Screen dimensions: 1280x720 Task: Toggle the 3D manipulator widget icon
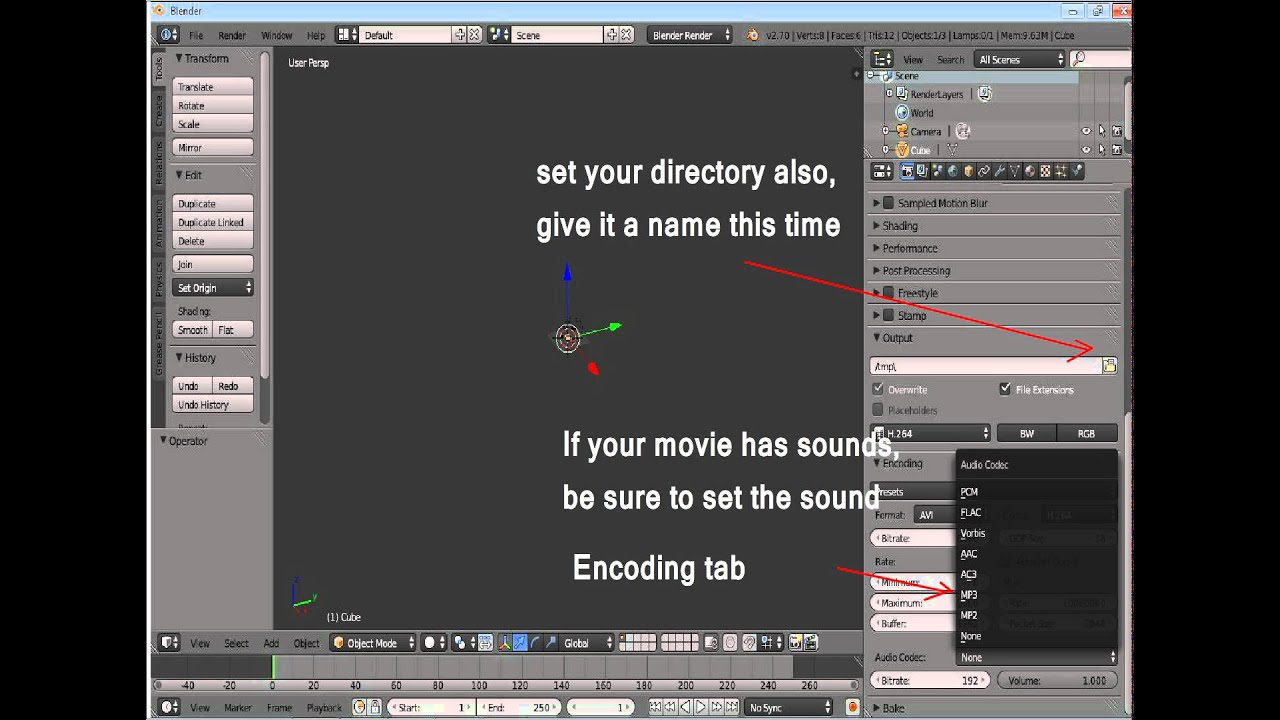504,643
